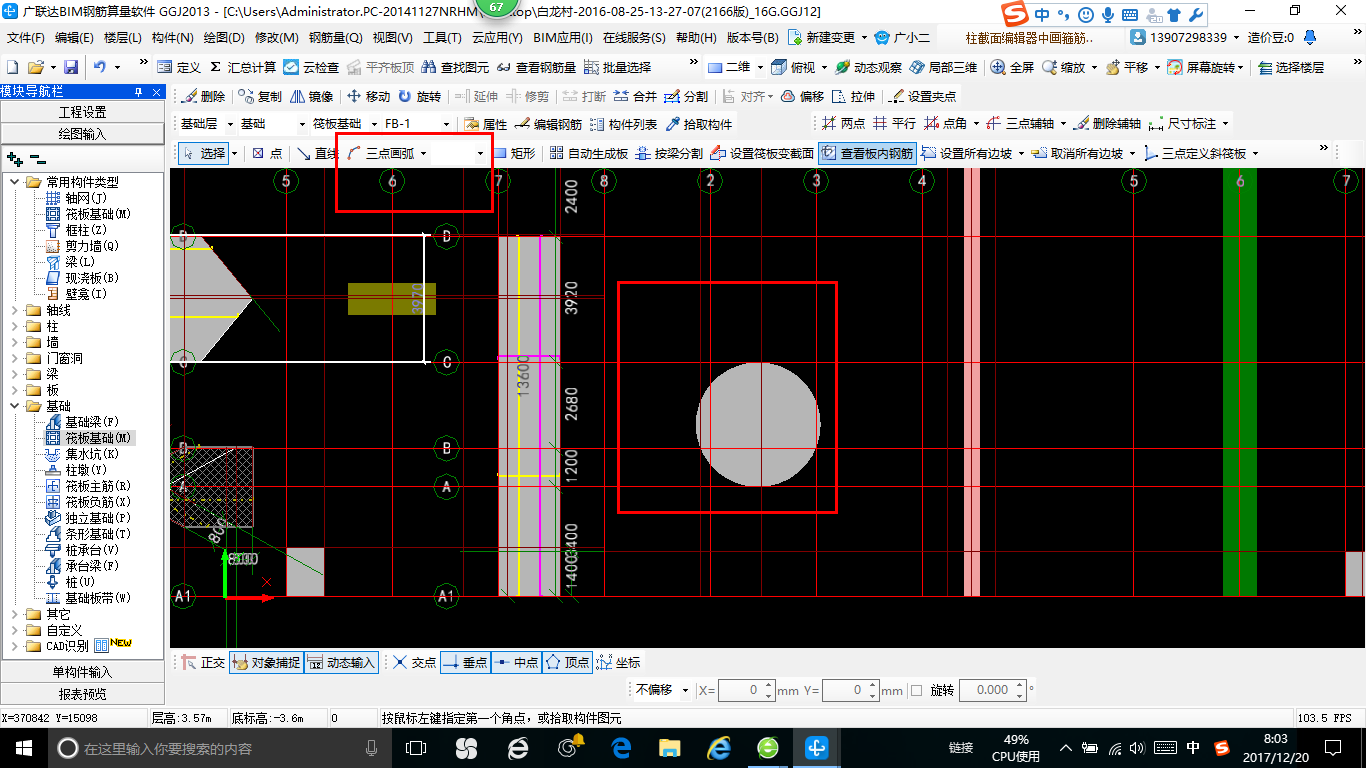Select the 镜像 mirror tool
The width and height of the screenshot is (1366, 768).
(311, 96)
